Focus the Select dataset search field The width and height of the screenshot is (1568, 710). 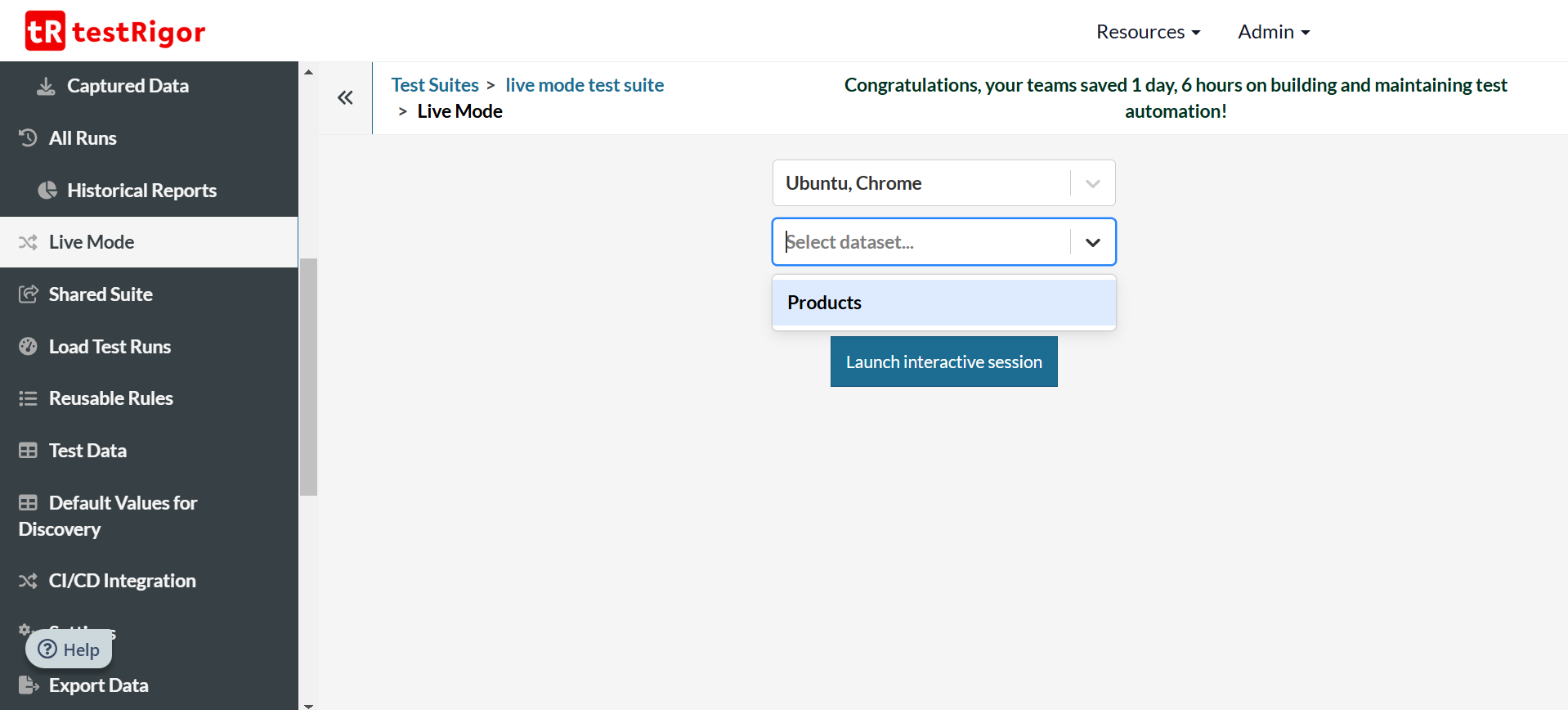tap(920, 242)
